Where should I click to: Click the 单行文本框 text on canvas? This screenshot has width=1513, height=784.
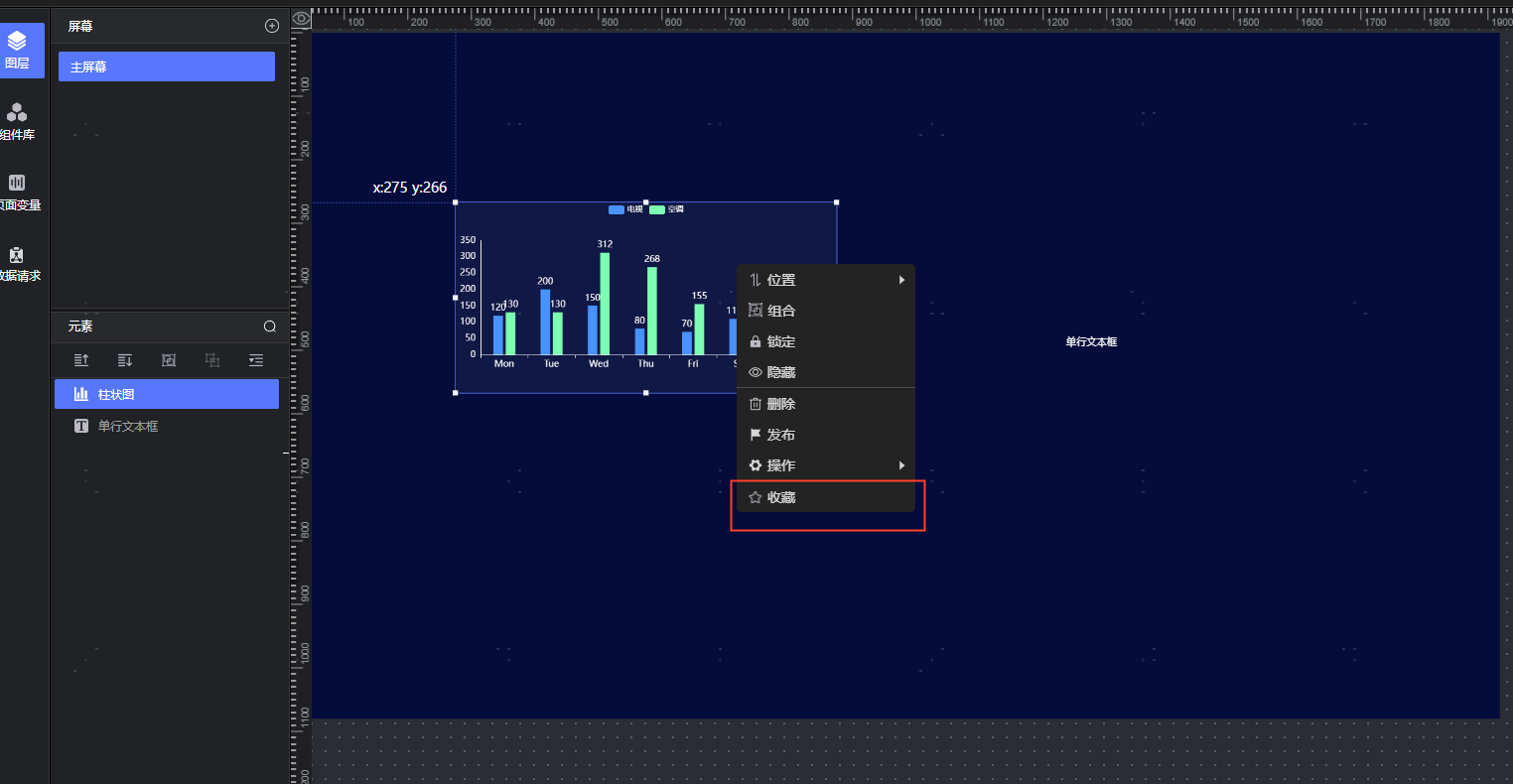[1091, 342]
